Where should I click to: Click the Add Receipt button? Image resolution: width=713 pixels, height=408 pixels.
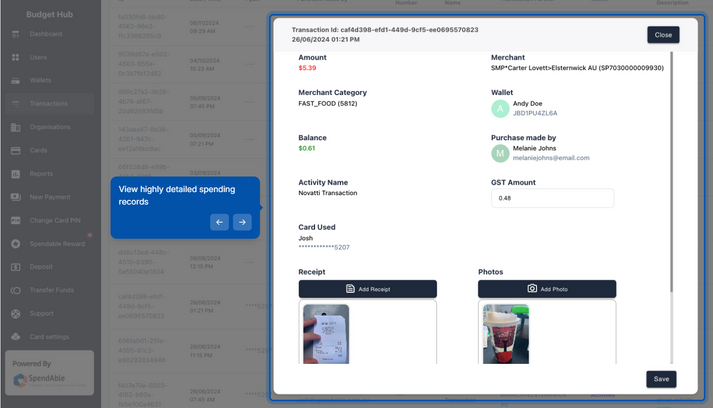[367, 289]
